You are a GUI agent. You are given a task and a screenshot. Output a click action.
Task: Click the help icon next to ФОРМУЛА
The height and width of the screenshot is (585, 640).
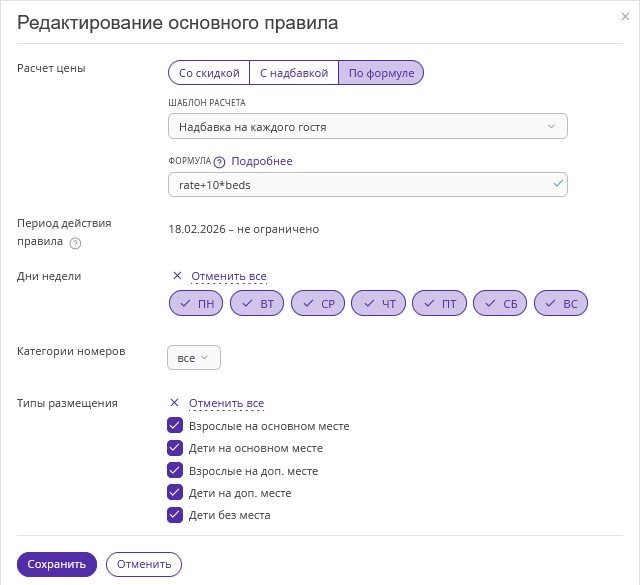tap(219, 162)
